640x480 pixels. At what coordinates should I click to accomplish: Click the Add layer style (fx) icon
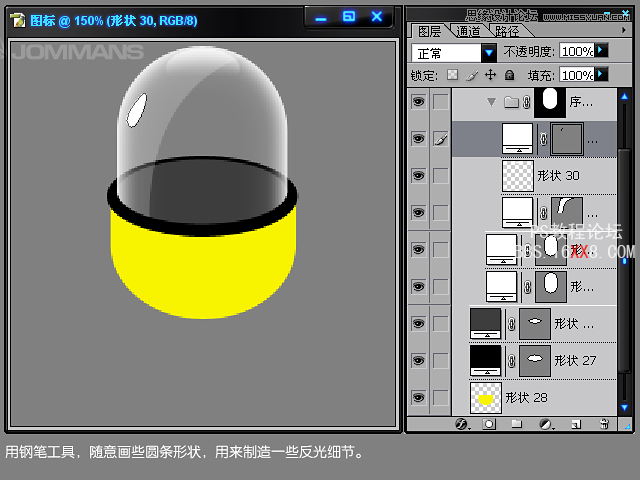[x=462, y=424]
